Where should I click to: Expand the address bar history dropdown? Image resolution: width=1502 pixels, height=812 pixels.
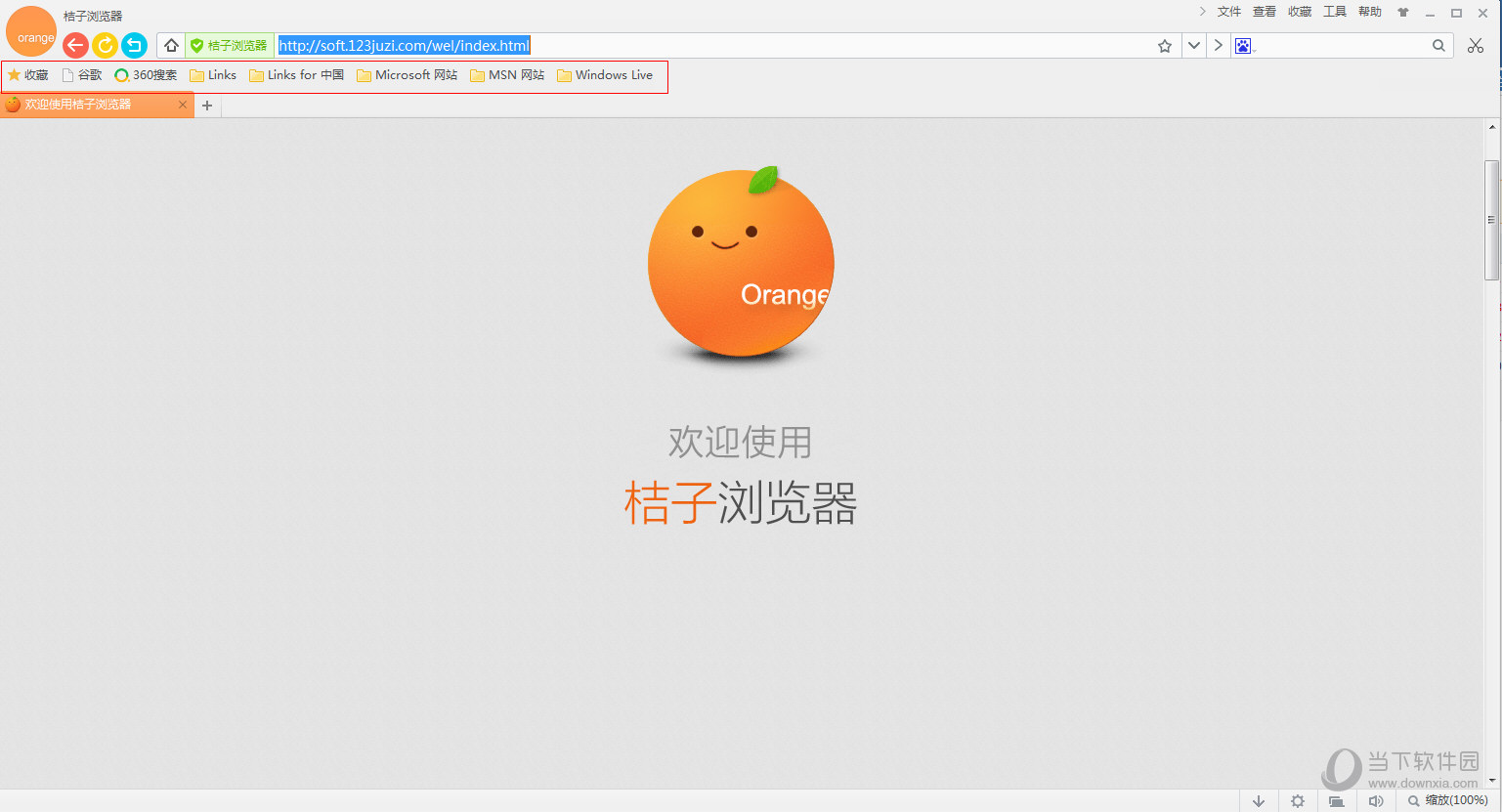pyautogui.click(x=1193, y=46)
